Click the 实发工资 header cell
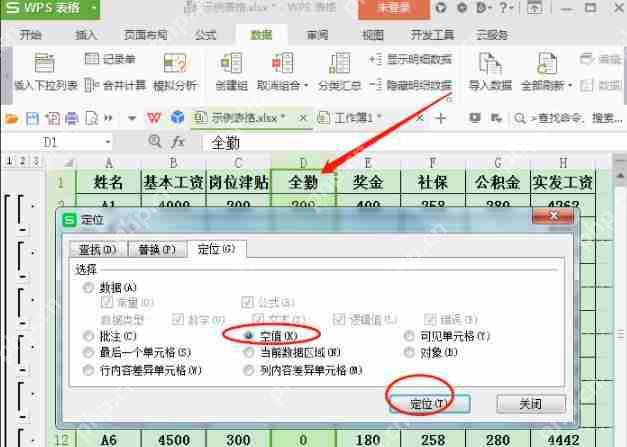Viewport: 627px width, 447px height. coord(563,182)
